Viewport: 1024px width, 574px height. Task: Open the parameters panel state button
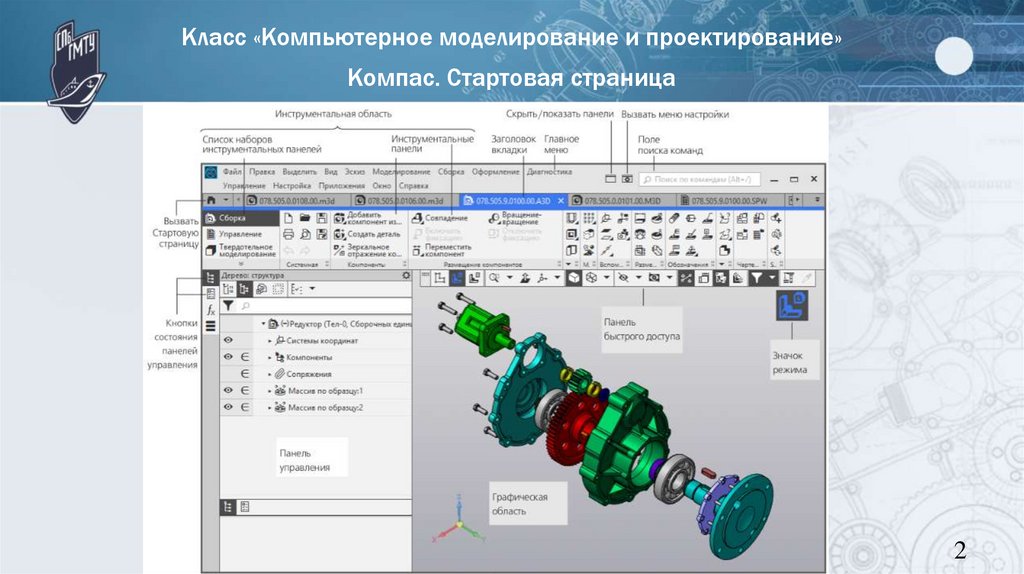tap(210, 294)
